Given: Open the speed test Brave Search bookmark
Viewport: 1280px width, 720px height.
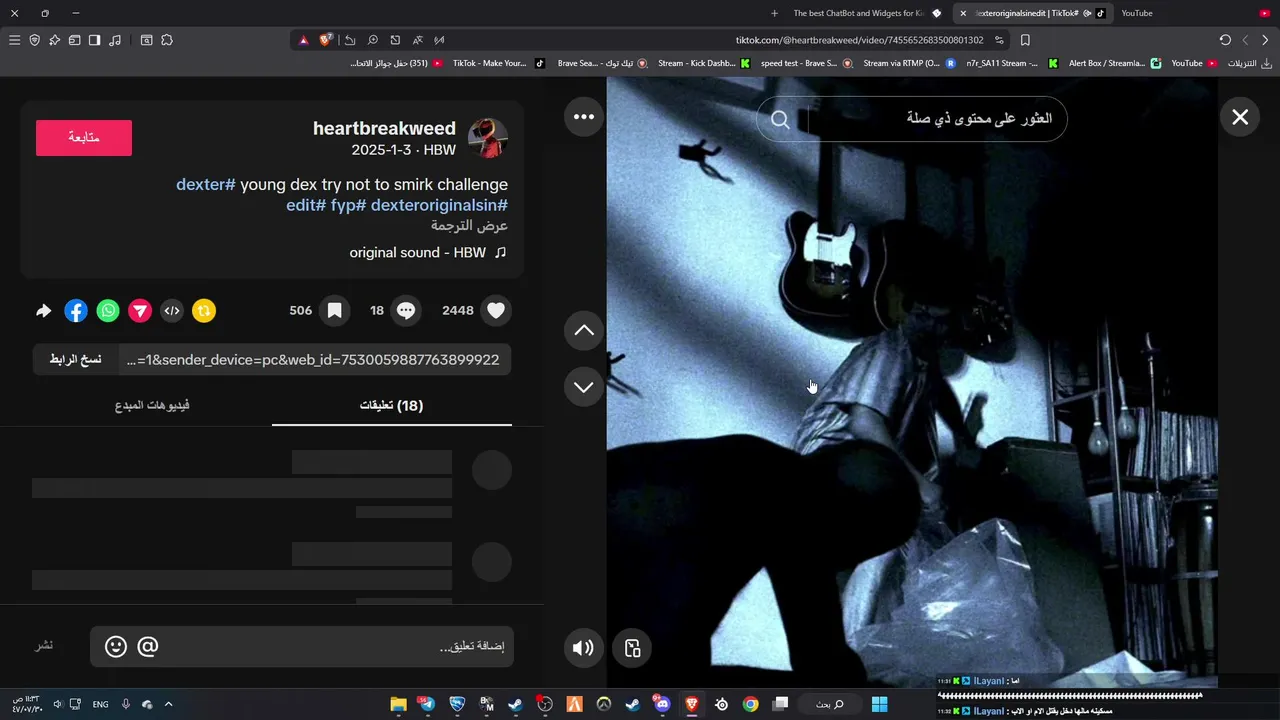Looking at the screenshot, I should pos(806,63).
